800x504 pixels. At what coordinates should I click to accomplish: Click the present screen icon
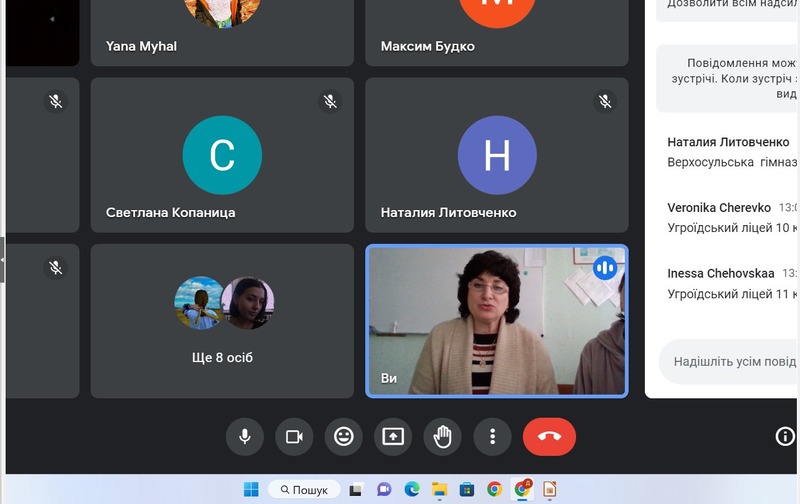pos(393,436)
